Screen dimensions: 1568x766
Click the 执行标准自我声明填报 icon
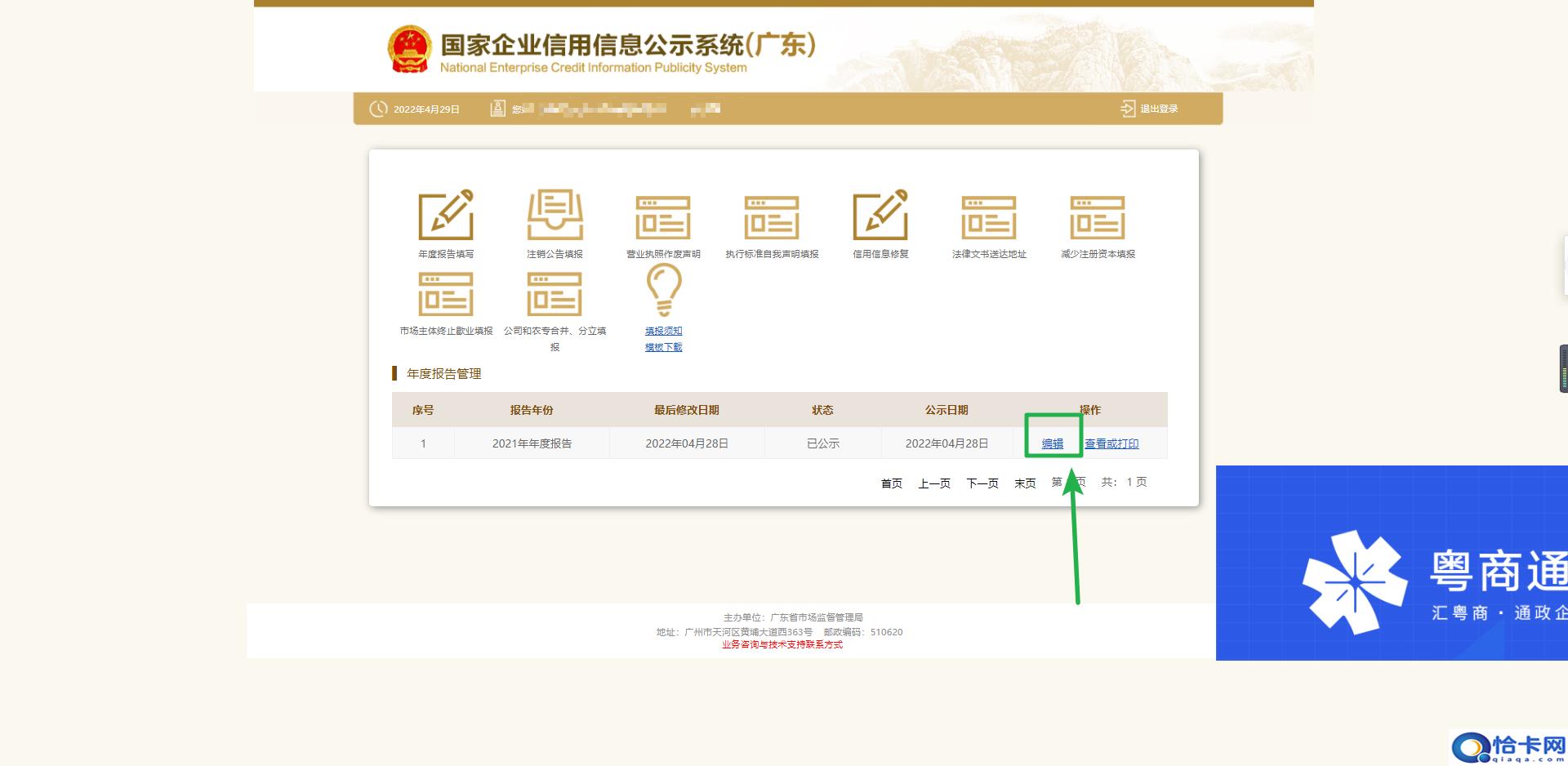773,218
